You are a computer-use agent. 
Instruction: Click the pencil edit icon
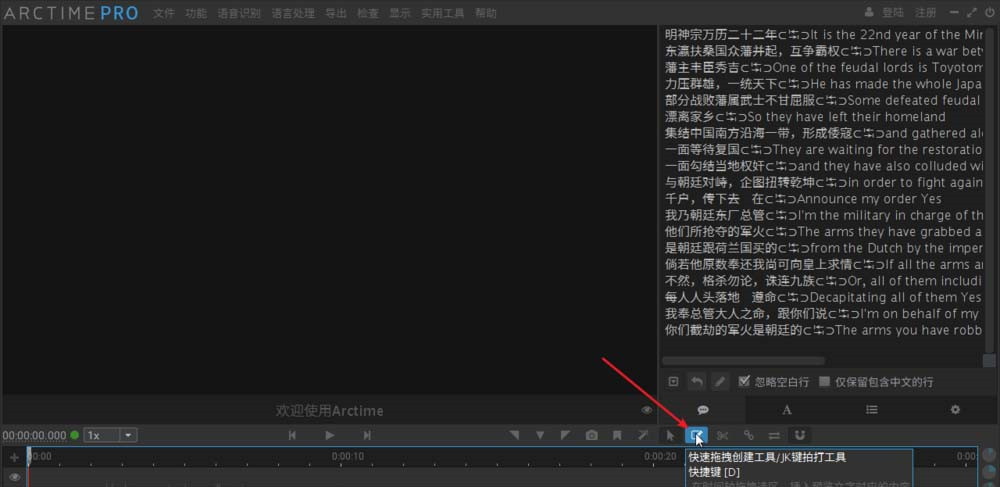719,382
